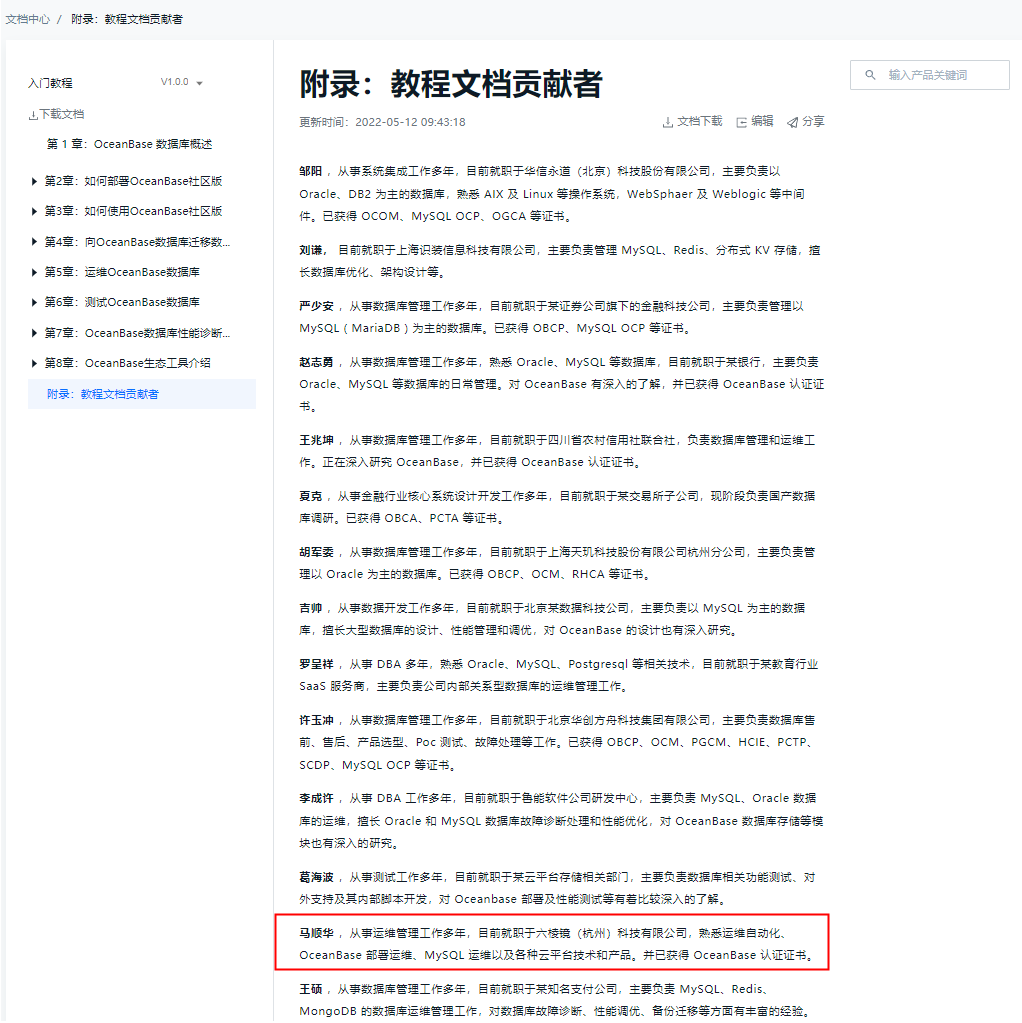Click 入门教程 sidebar title
Screen dimensions: 1022x1023
tap(50, 83)
